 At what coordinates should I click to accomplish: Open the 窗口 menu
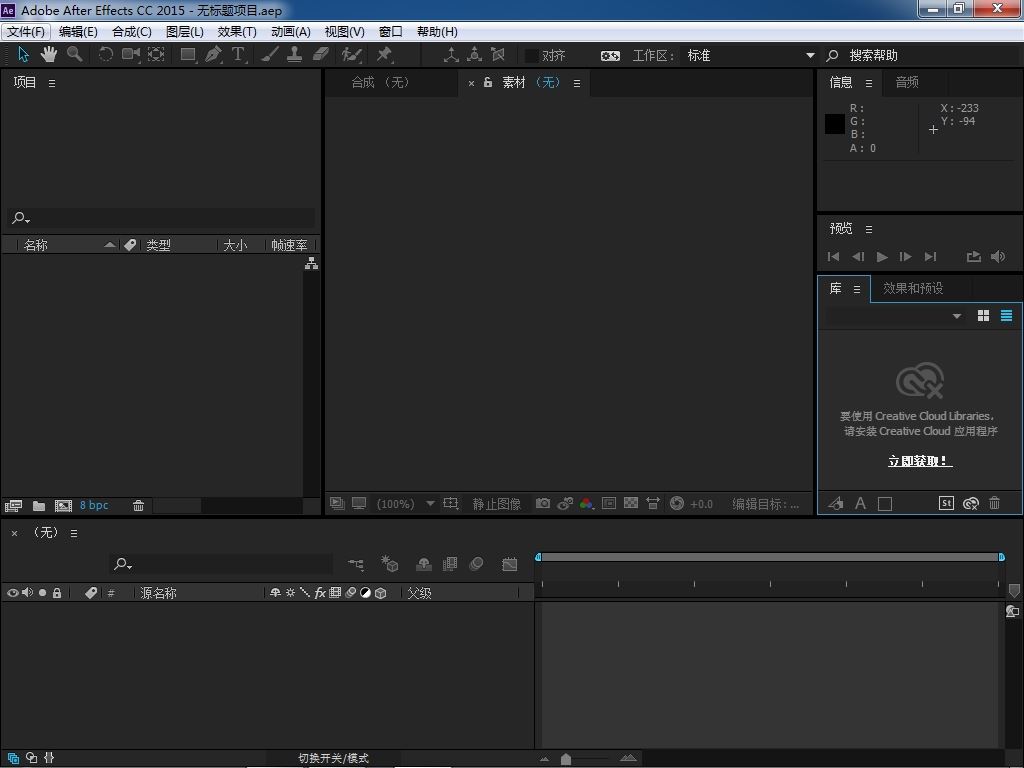tap(391, 31)
